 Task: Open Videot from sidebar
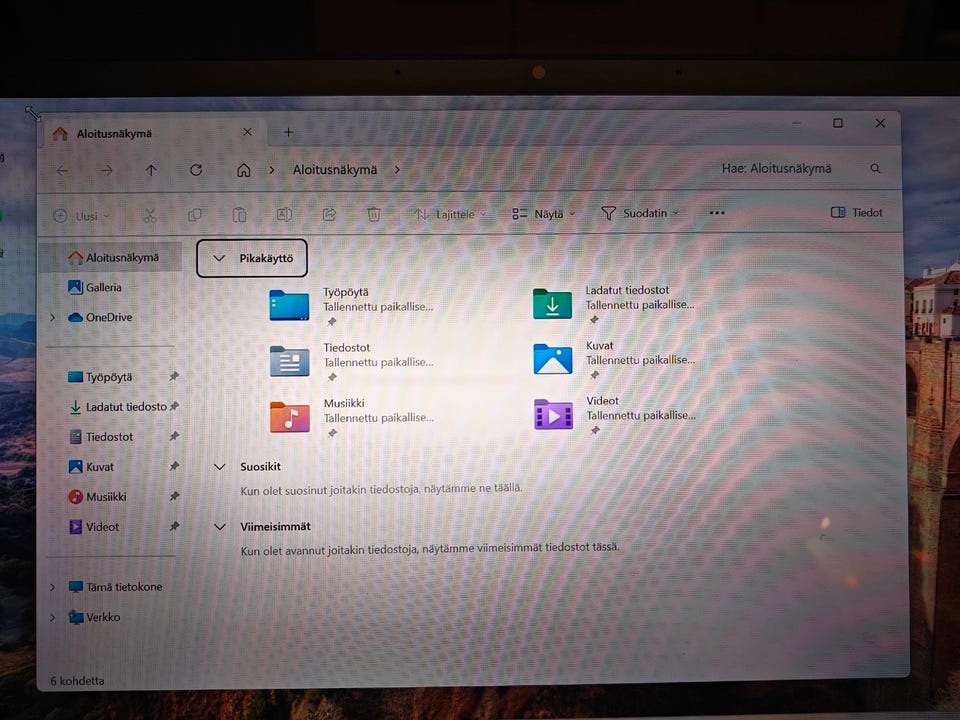pos(94,527)
